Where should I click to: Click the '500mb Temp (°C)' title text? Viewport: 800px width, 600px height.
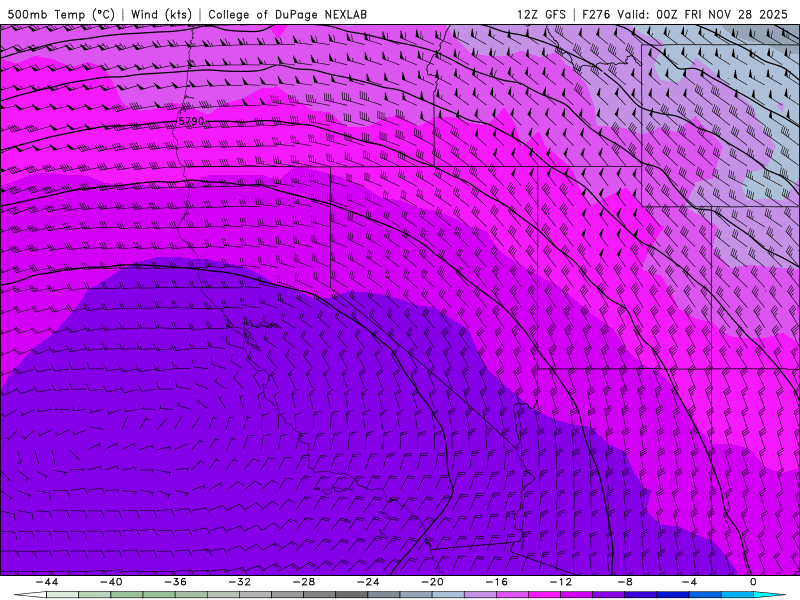(x=61, y=14)
